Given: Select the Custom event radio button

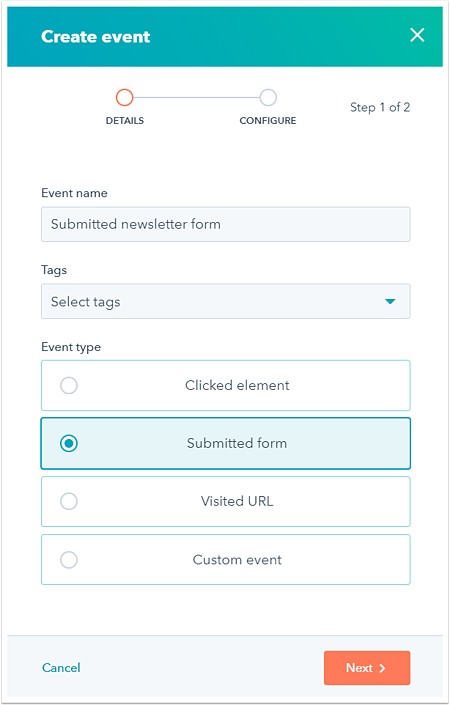Looking at the screenshot, I should click(69, 560).
